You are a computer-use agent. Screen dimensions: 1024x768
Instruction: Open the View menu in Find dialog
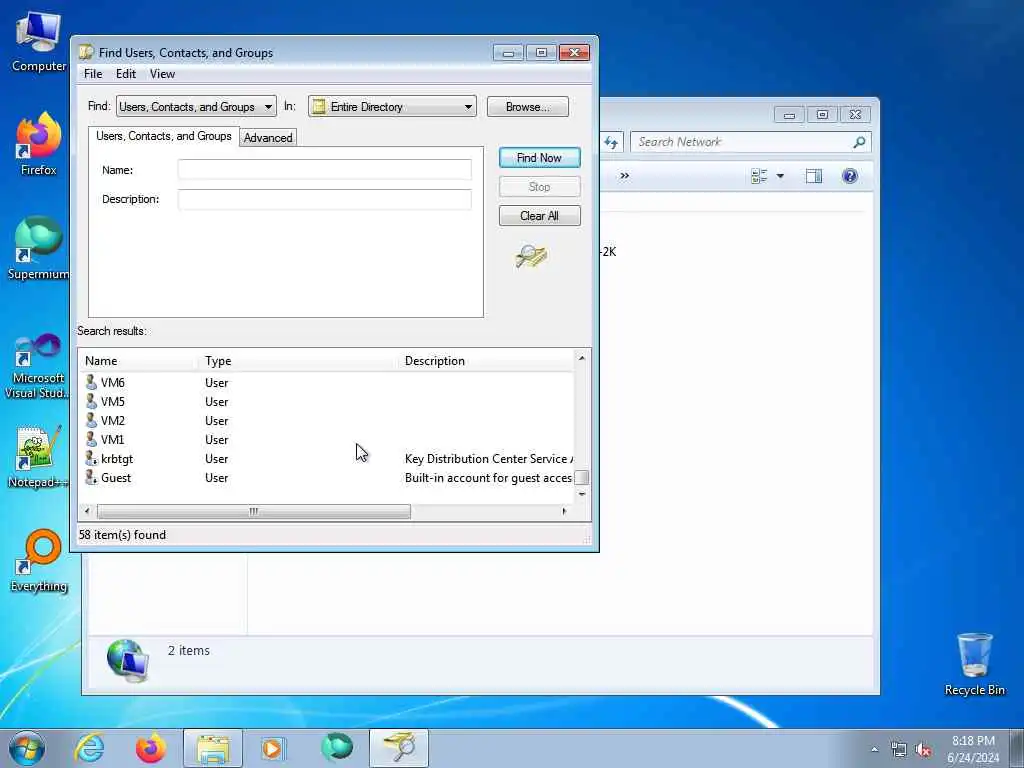click(162, 74)
